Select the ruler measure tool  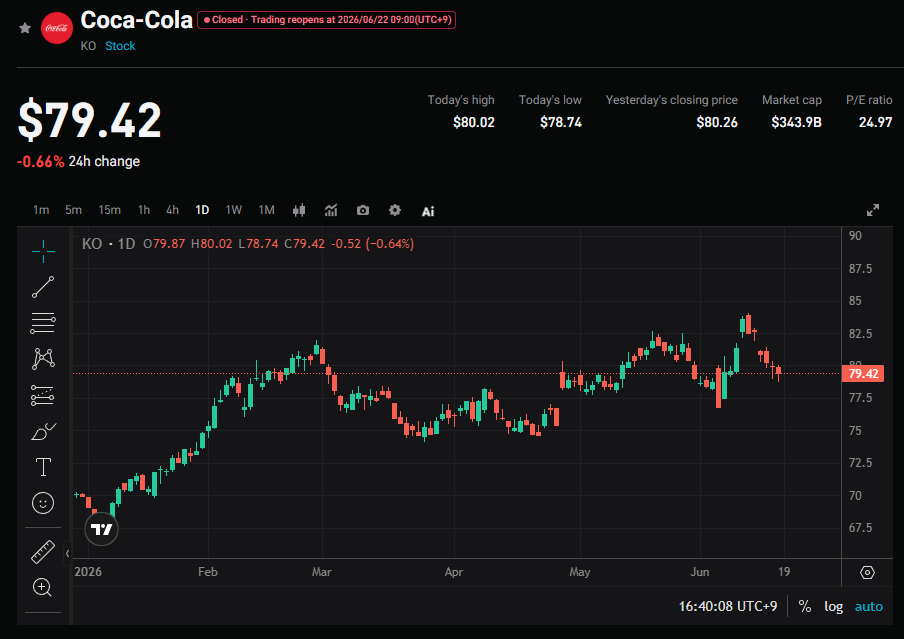(43, 552)
